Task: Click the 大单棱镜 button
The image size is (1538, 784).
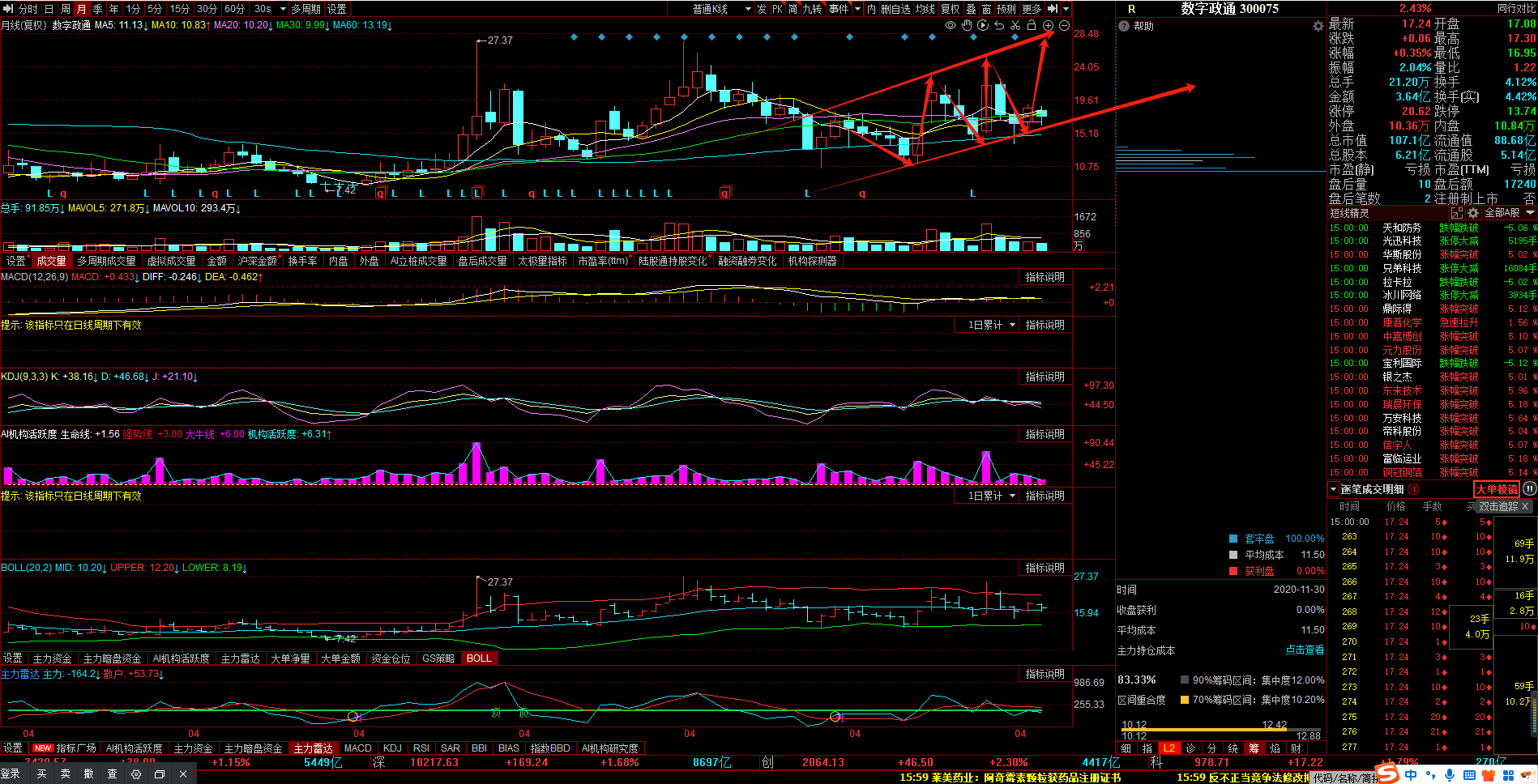Action: tap(1496, 489)
